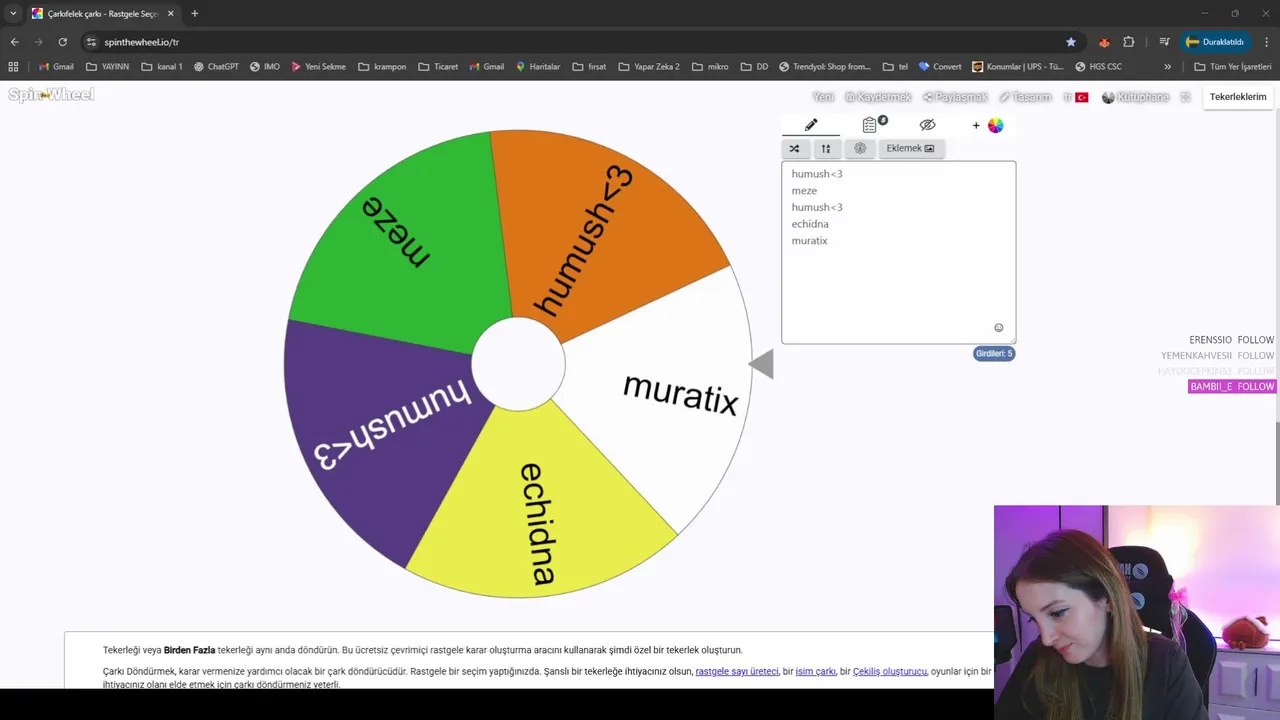Click the Girdileri: 5 badge
This screenshot has width=1280, height=720.
(994, 354)
